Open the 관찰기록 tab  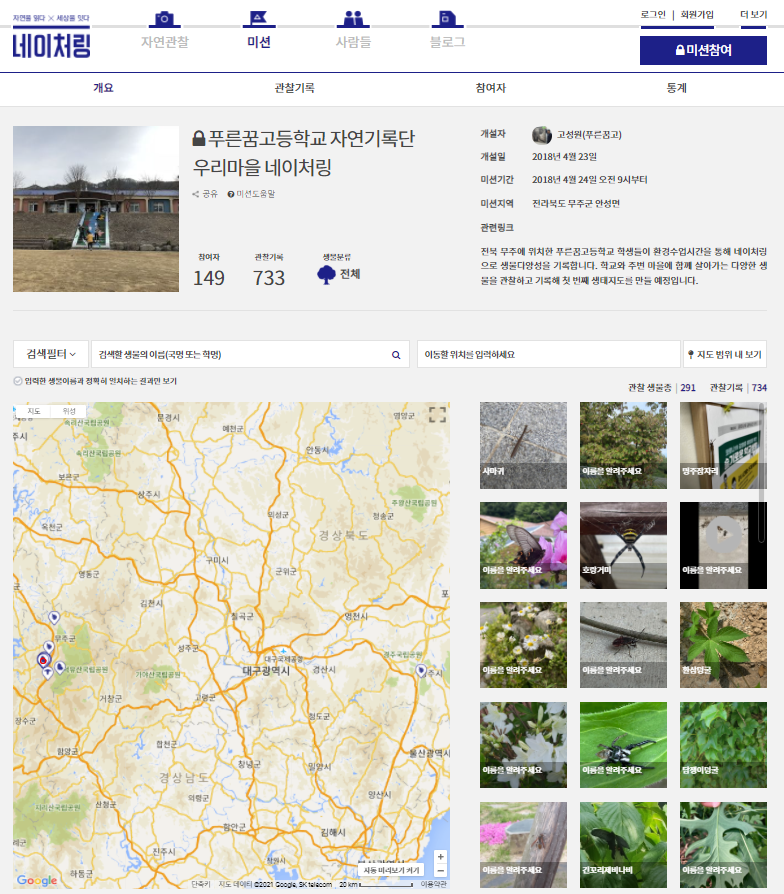point(294,88)
